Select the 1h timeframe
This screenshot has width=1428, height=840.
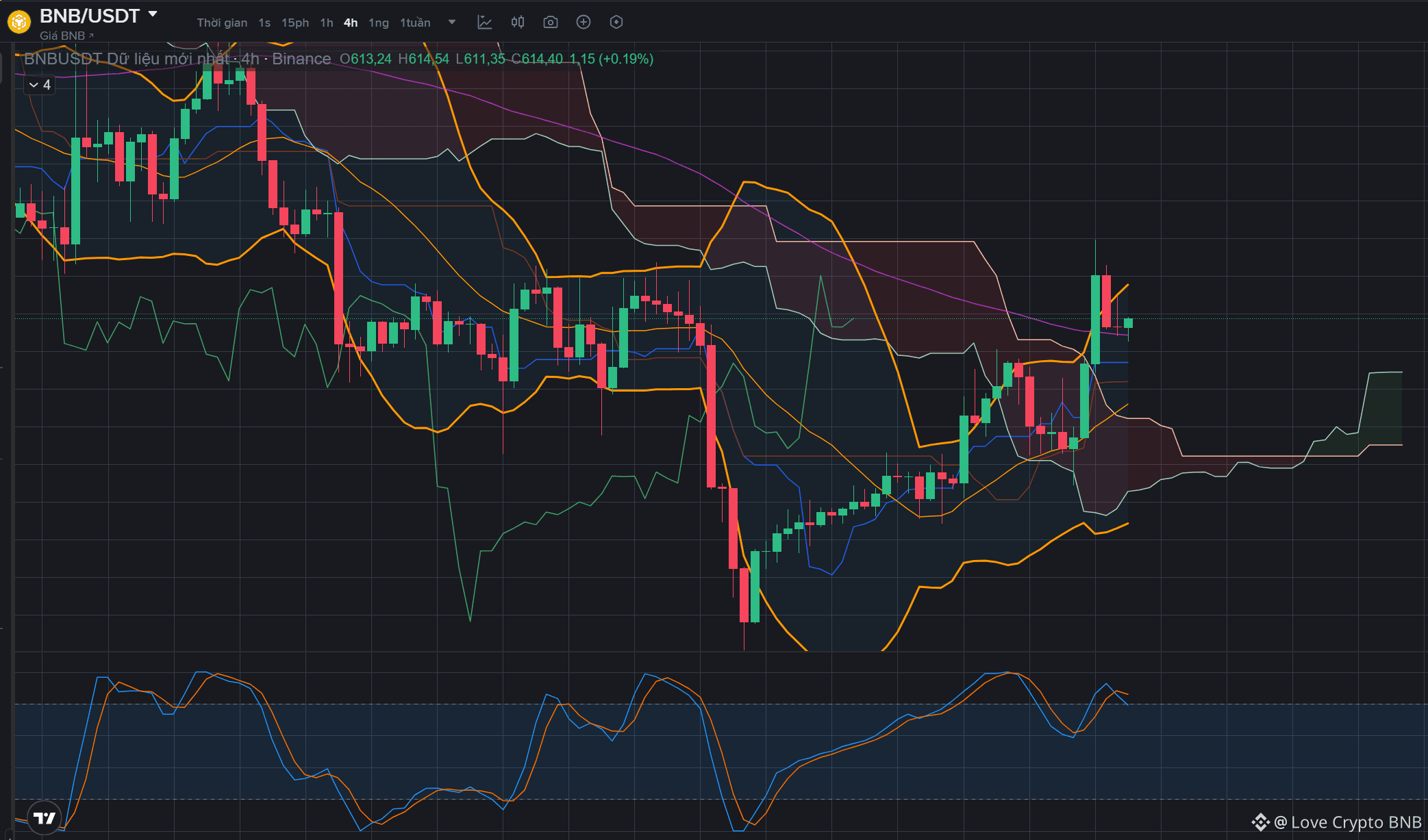point(327,23)
